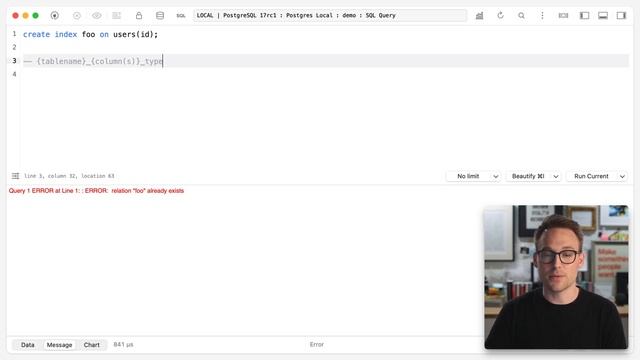The image size is (640, 360).
Task: Toggle the bottom panel icon
Action: pyautogui.click(x=603, y=16)
